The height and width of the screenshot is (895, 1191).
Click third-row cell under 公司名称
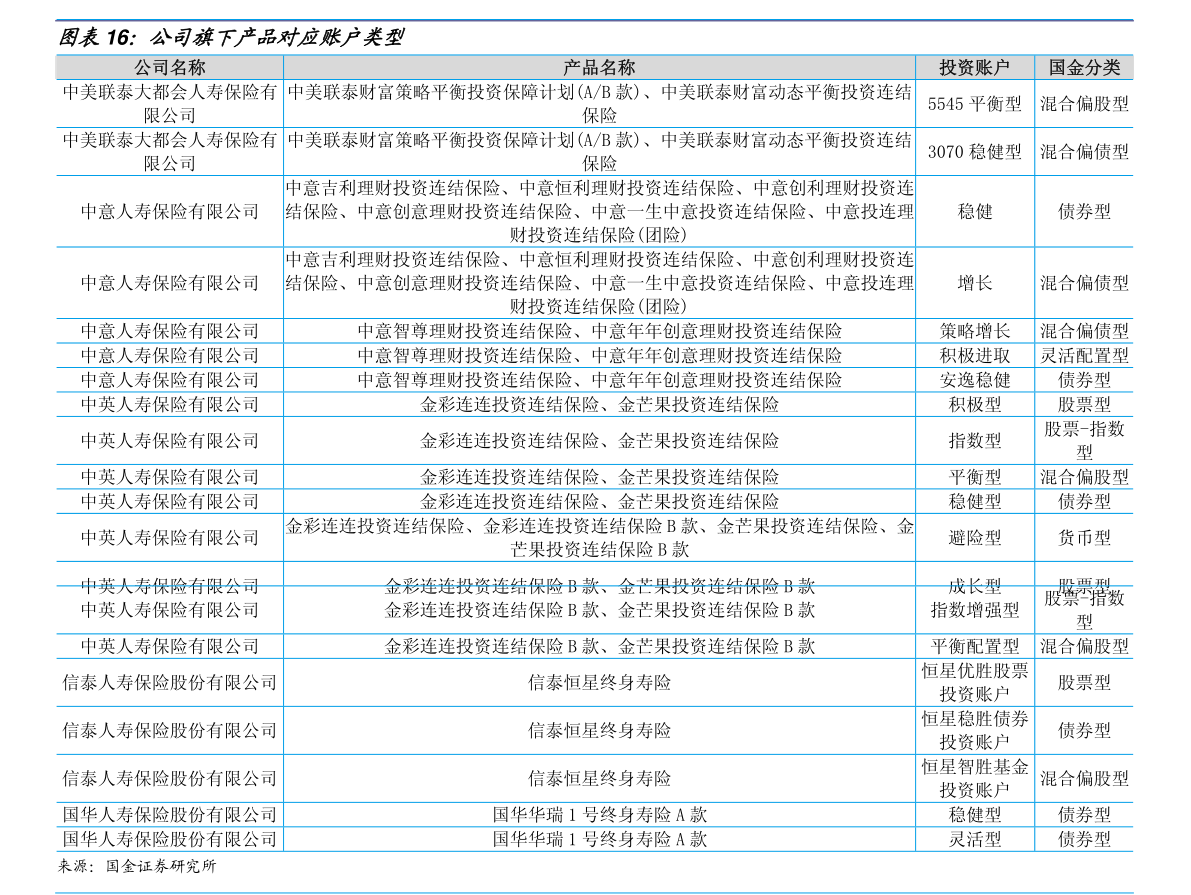[x=169, y=211]
